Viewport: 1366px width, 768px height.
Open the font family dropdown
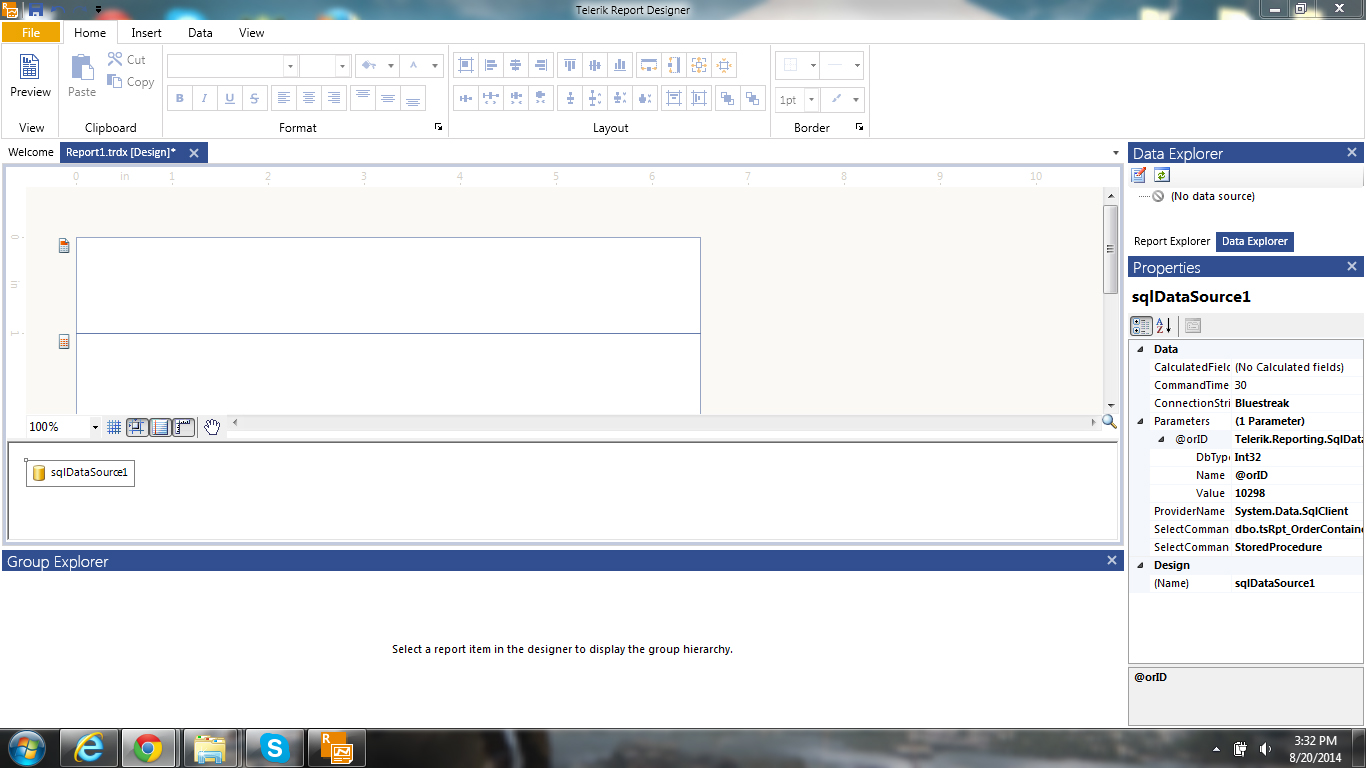(x=290, y=66)
